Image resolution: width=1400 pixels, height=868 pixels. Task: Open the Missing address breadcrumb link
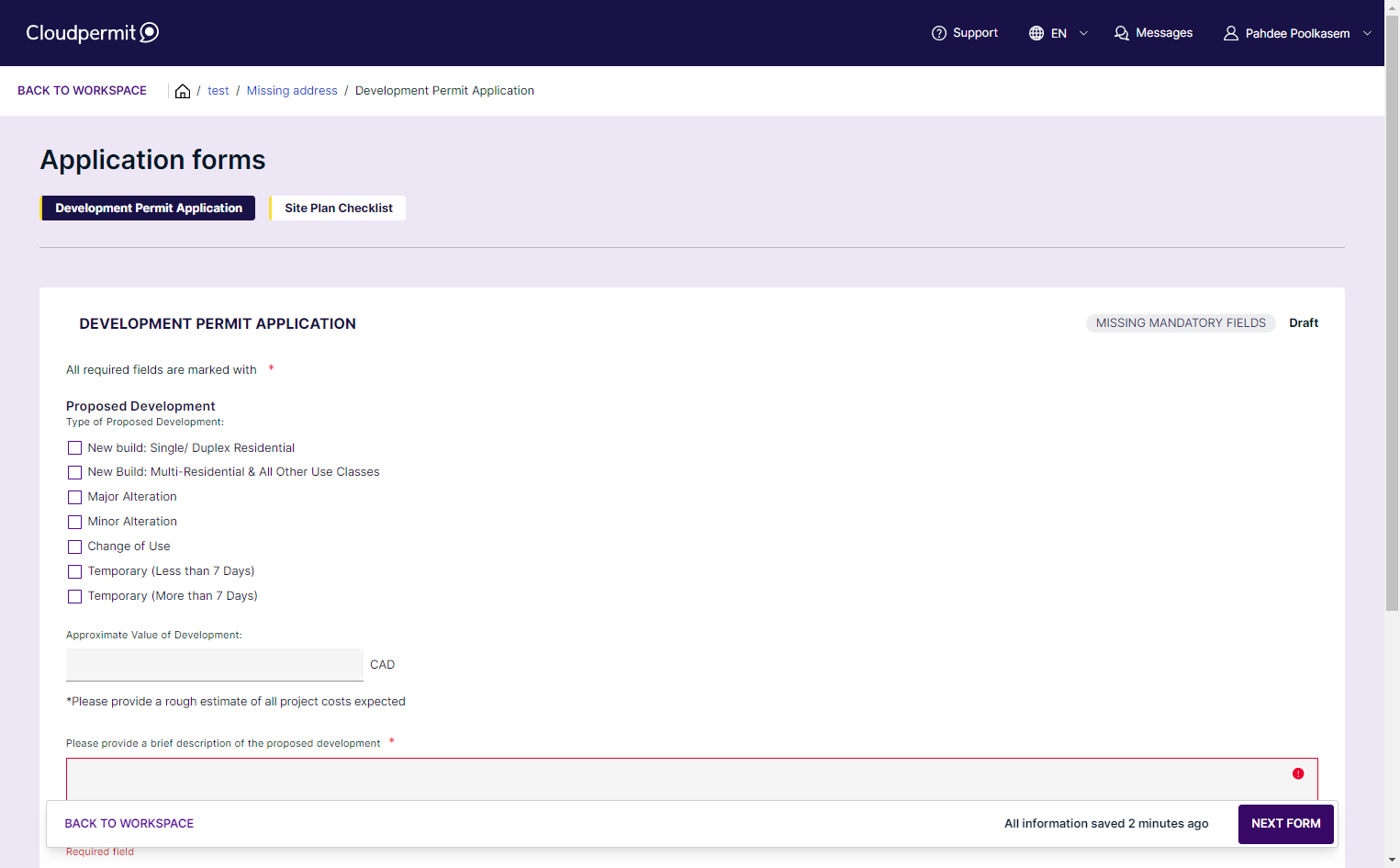(292, 91)
